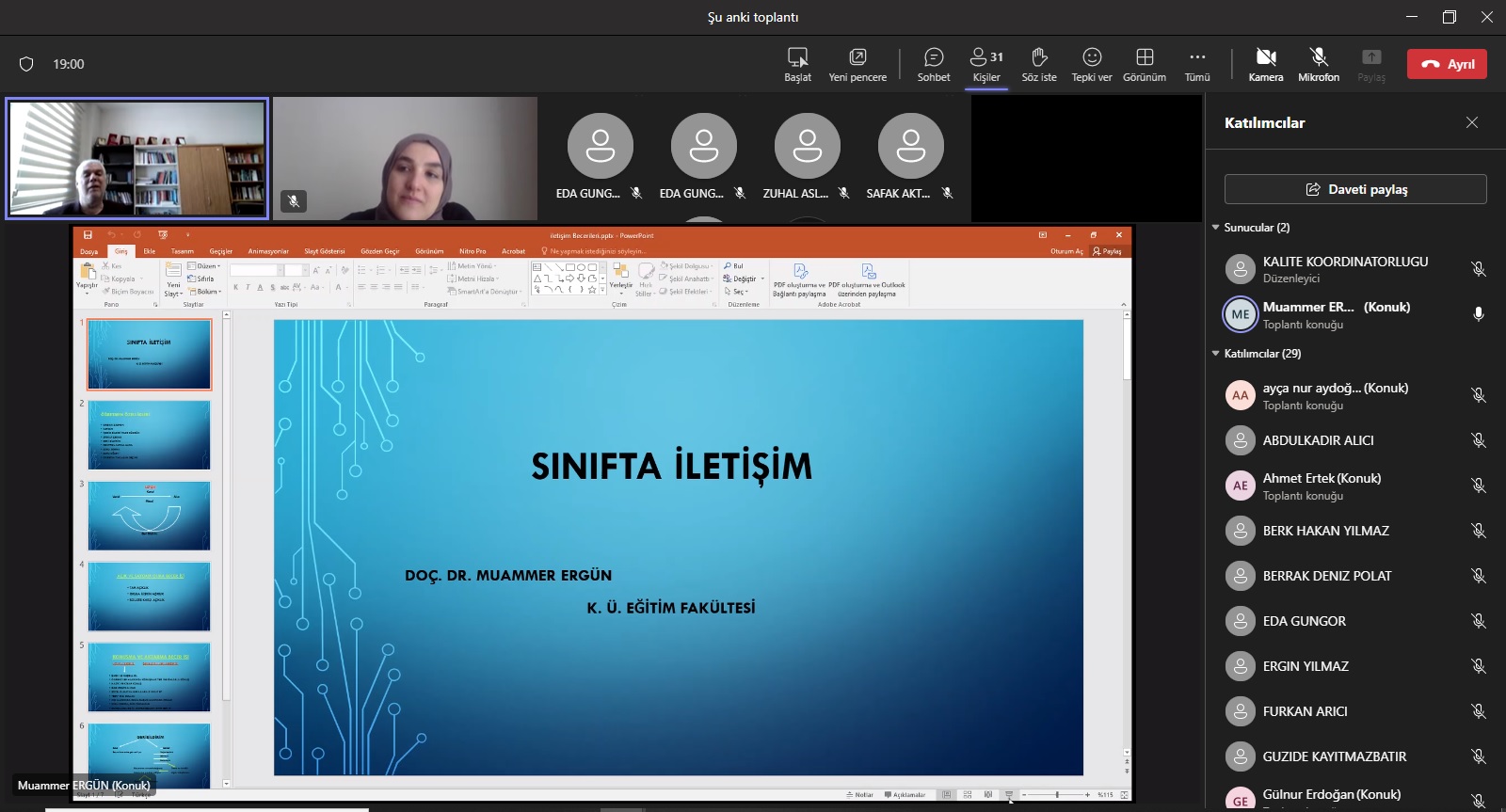Open the Düzen layout dropdown in PowerPoint
The width and height of the screenshot is (1506, 812).
tap(204, 266)
